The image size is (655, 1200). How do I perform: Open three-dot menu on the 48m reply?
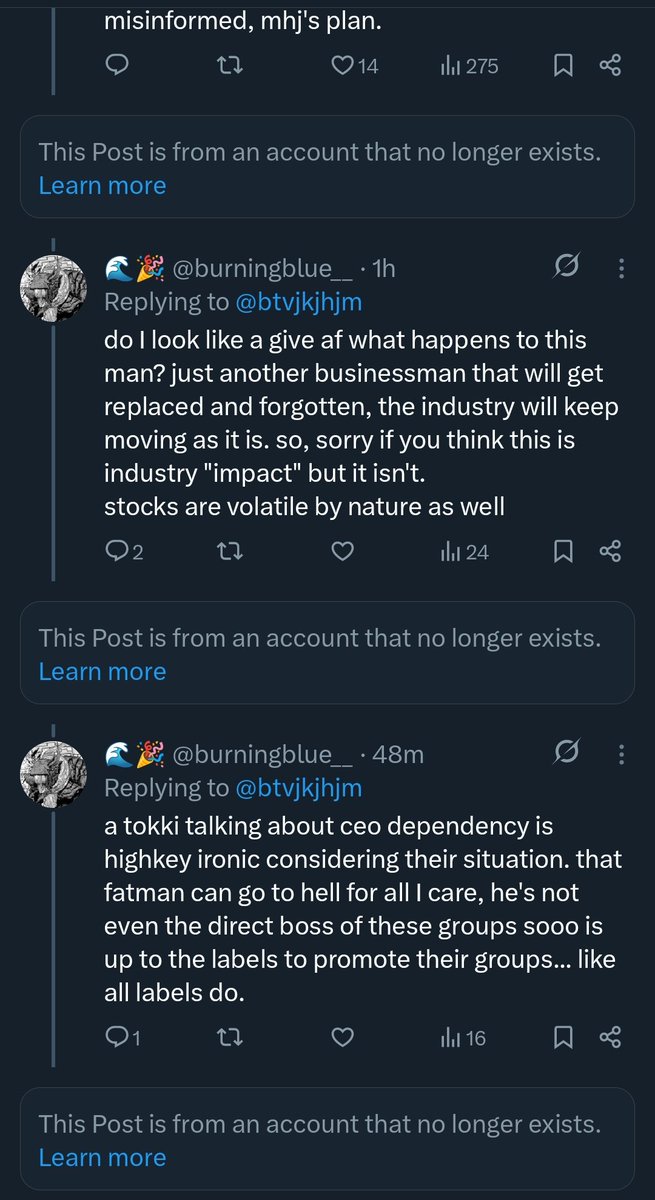pos(622,754)
